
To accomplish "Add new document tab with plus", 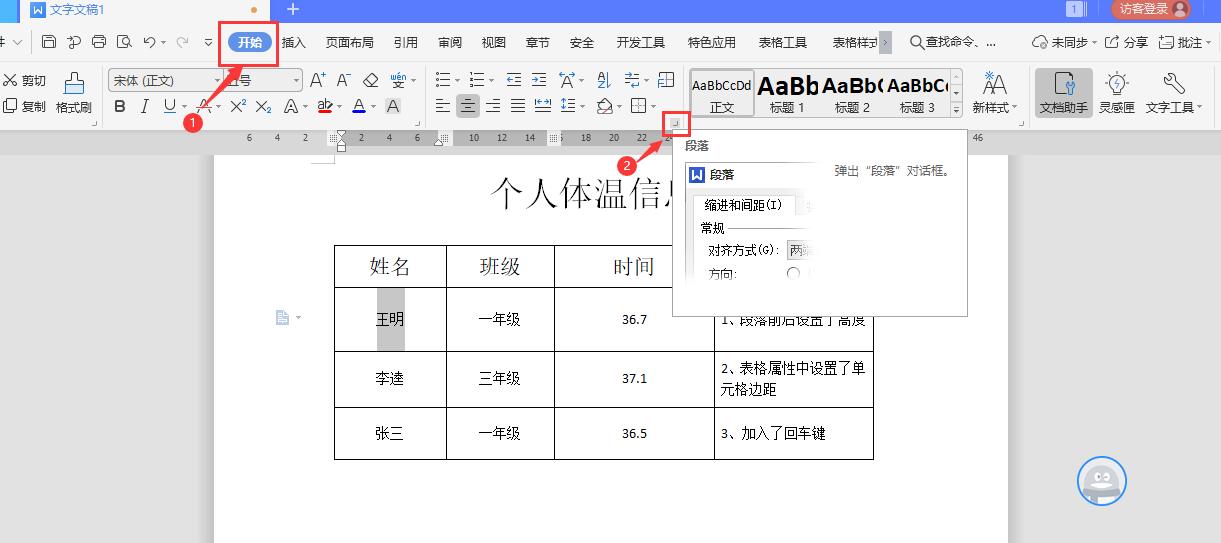I will click(293, 9).
